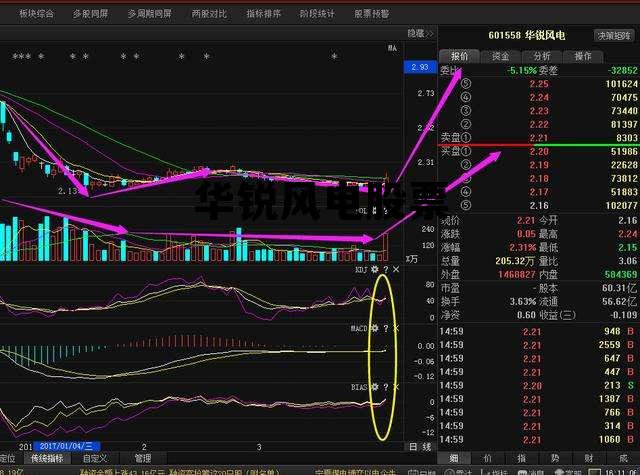Open MACD indicator settings gear
Image resolution: width=640 pixels, height=475 pixels.
[x=374, y=328]
